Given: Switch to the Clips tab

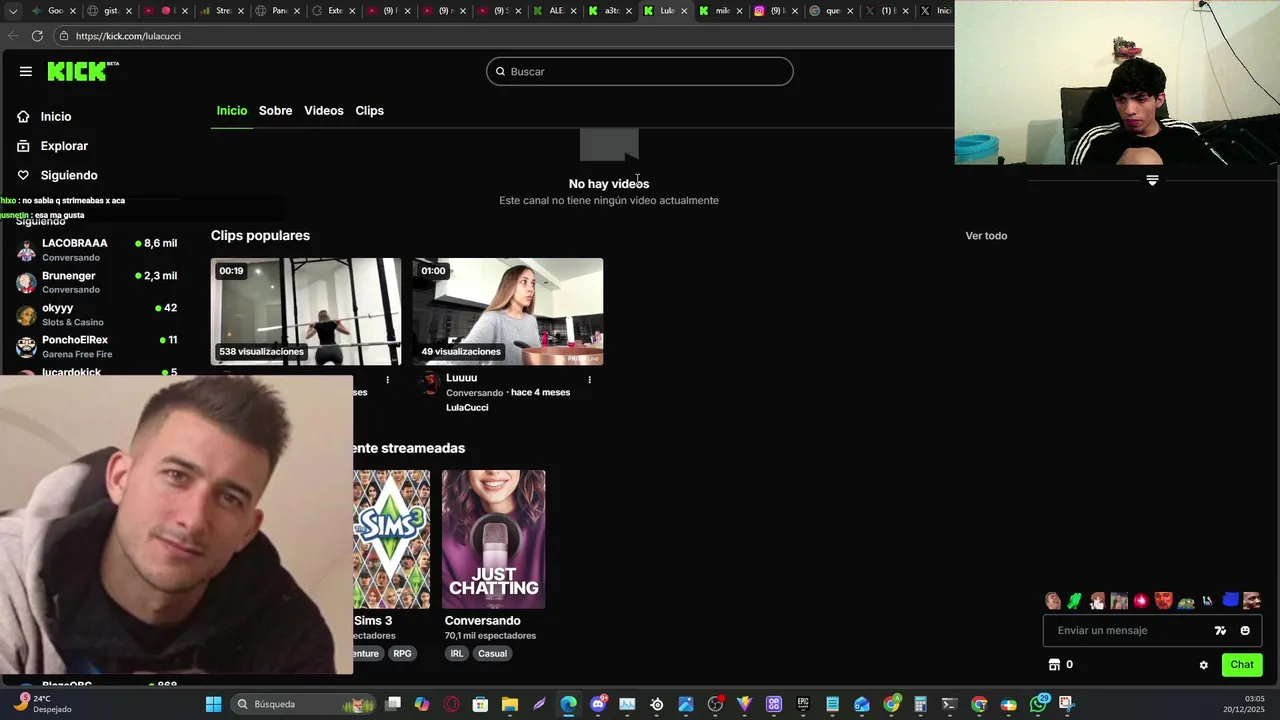Looking at the screenshot, I should 370,111.
